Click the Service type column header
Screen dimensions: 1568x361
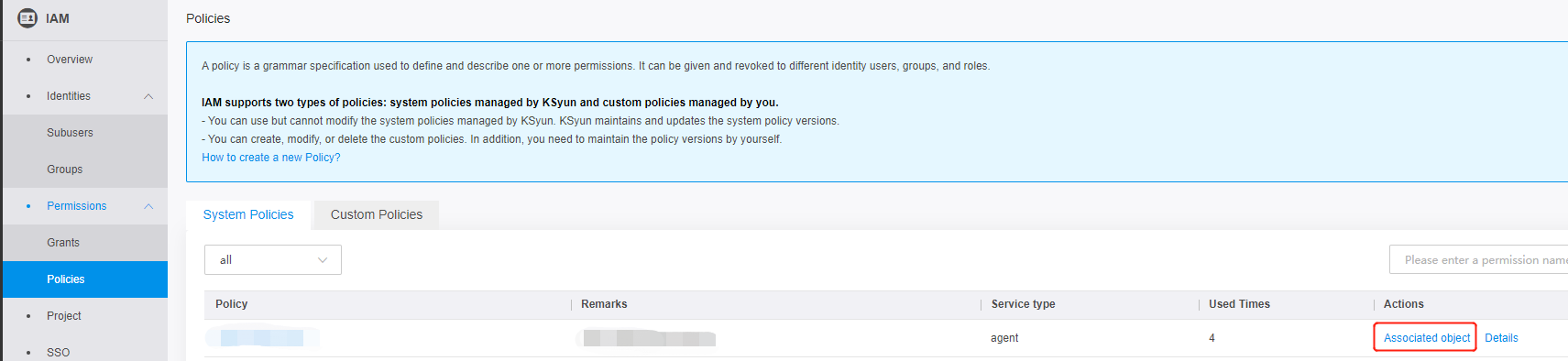[1023, 304]
